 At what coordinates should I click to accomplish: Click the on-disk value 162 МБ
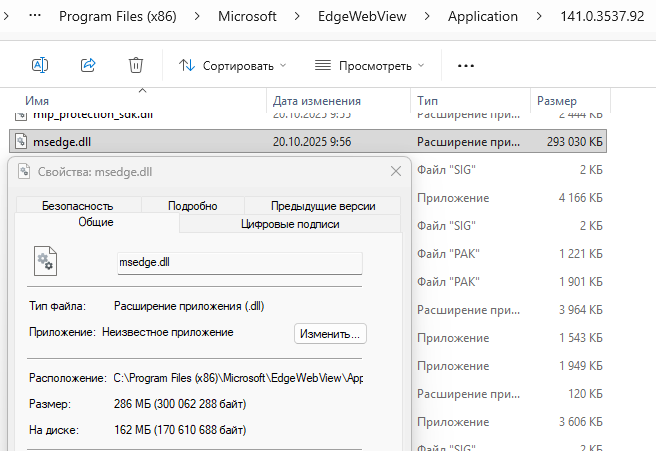click(180, 430)
